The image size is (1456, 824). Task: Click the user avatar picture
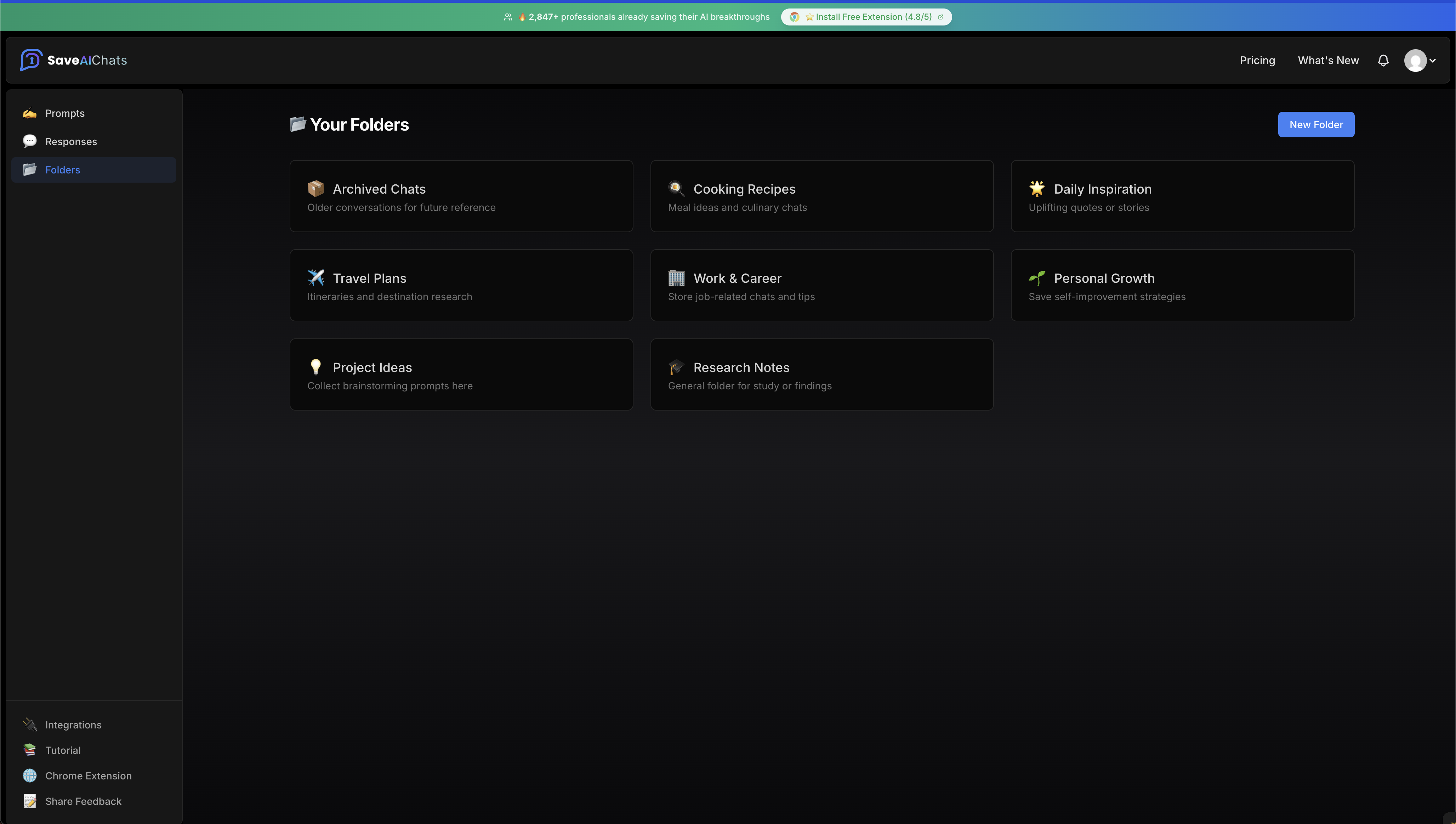[1415, 61]
